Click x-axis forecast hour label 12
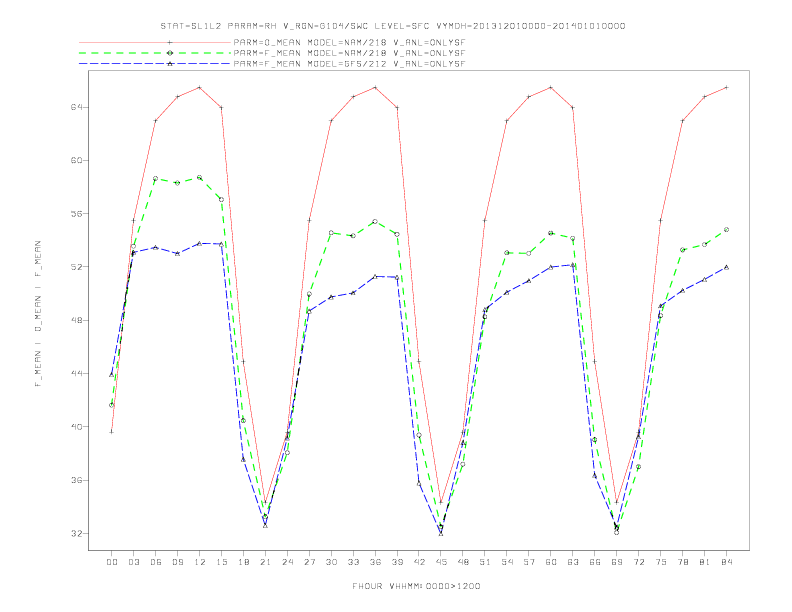The image size is (792, 612). coord(200,562)
